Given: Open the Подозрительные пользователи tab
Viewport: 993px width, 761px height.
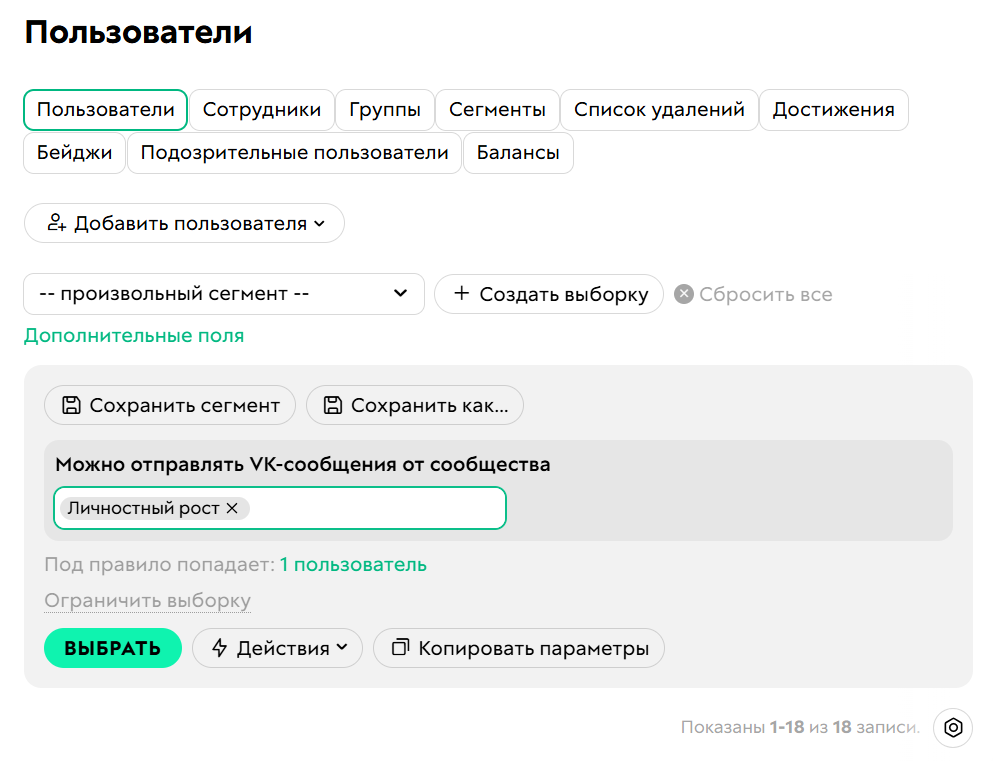Looking at the screenshot, I should pos(294,153).
